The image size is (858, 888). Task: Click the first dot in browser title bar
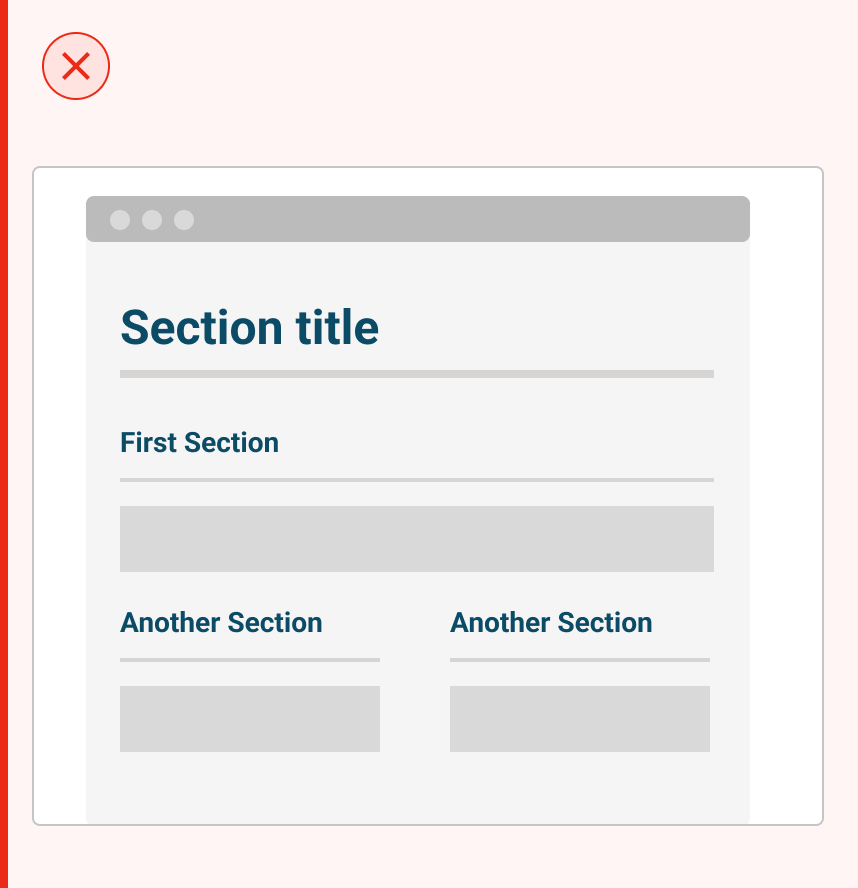[120, 220]
